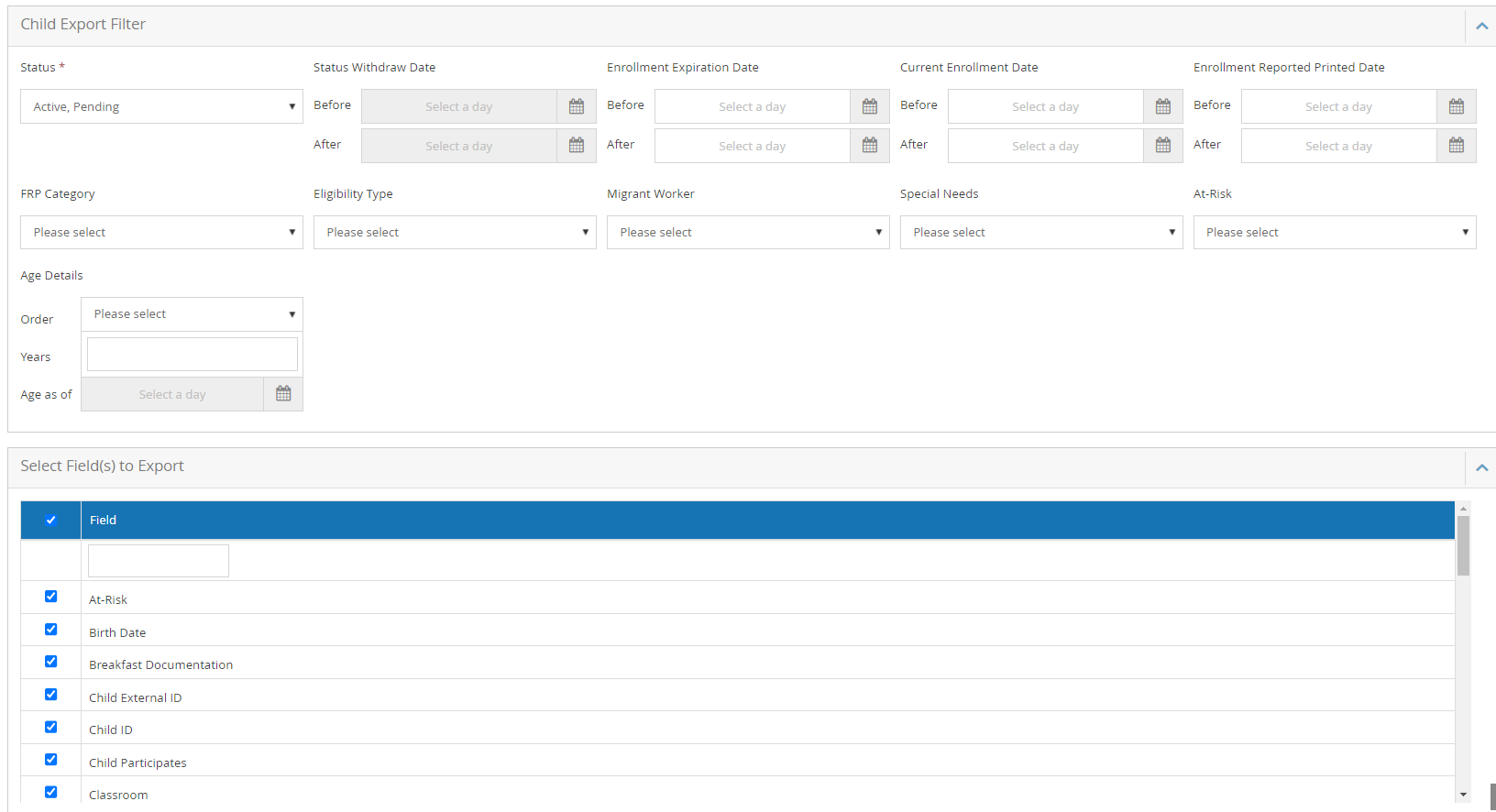Open calendar for Enrollment Reported Printed After

pos(1456,146)
